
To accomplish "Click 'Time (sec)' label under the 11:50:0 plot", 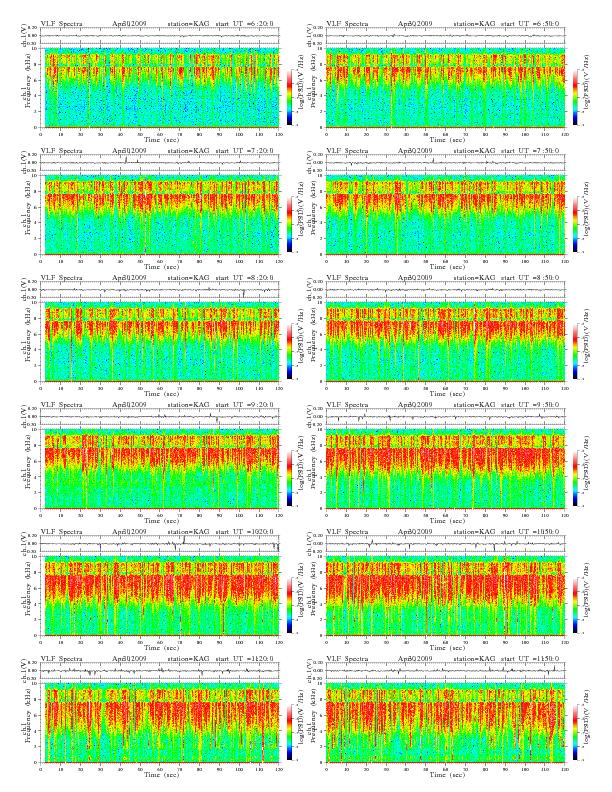I will coord(447,775).
